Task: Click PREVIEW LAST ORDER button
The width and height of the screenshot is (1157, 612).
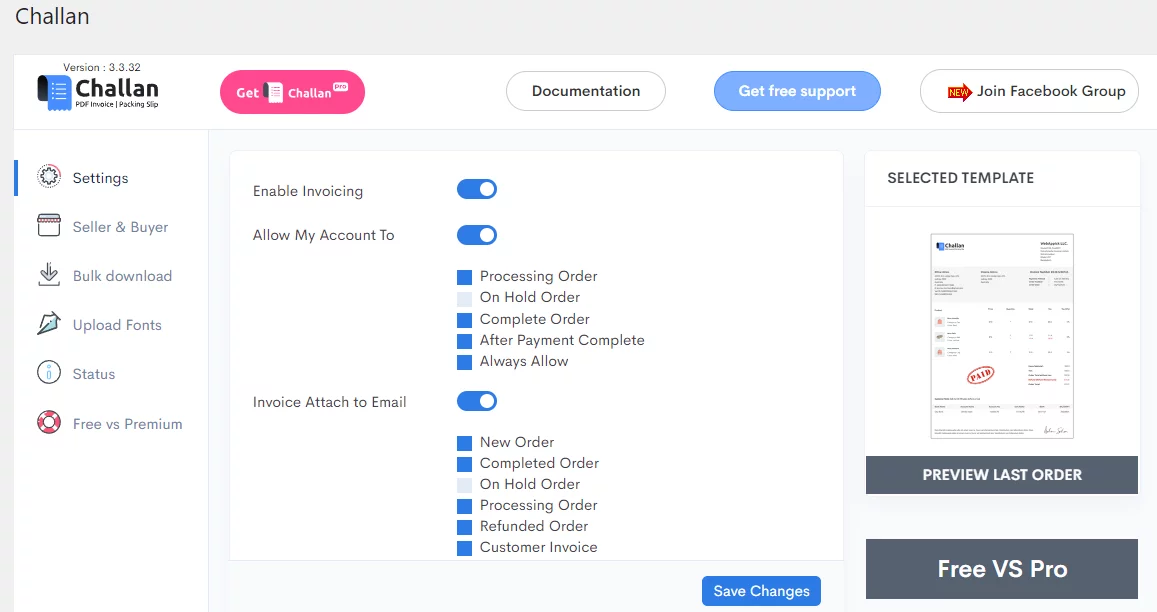Action: tap(1002, 475)
